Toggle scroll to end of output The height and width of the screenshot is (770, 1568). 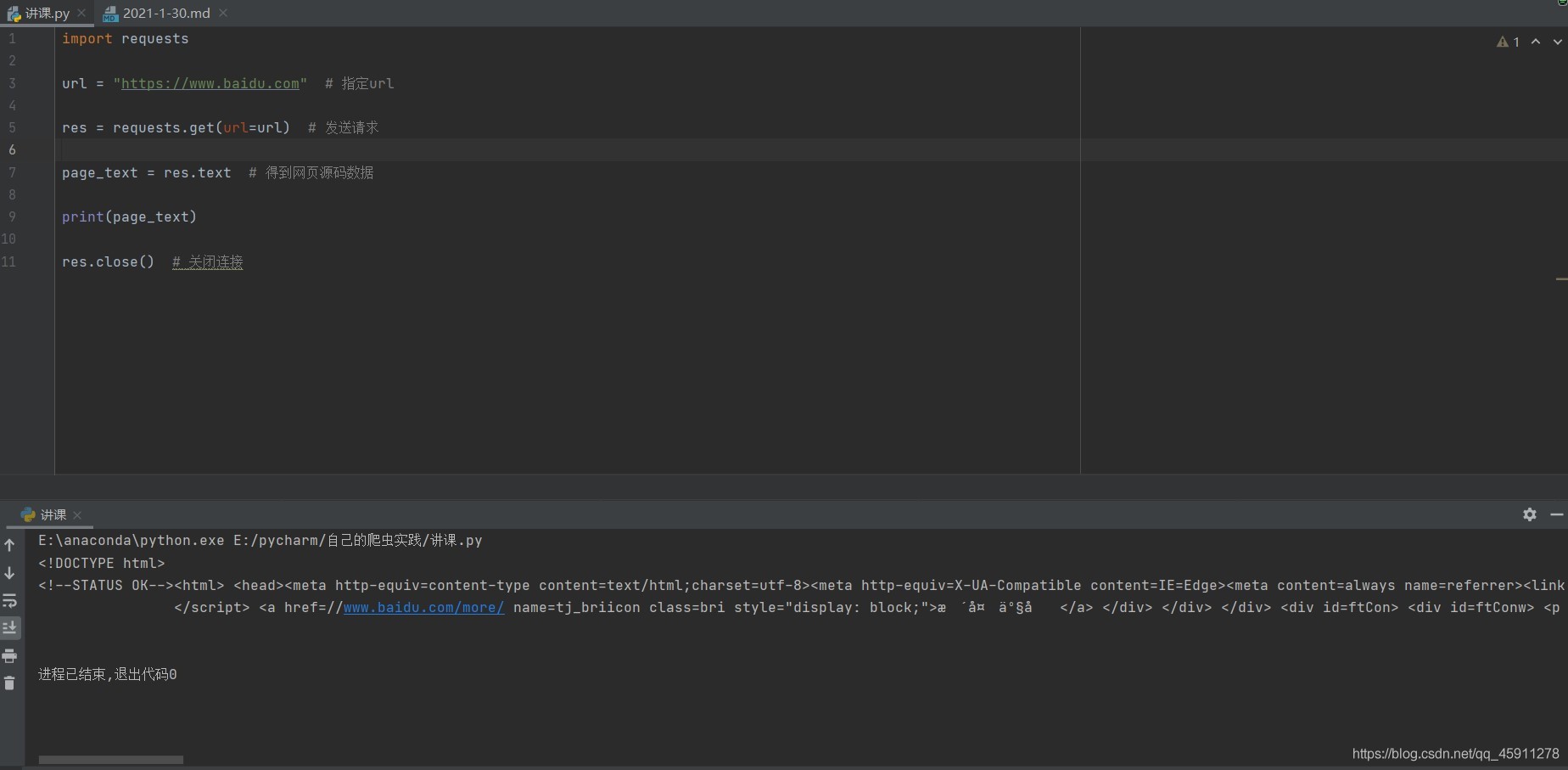click(10, 627)
